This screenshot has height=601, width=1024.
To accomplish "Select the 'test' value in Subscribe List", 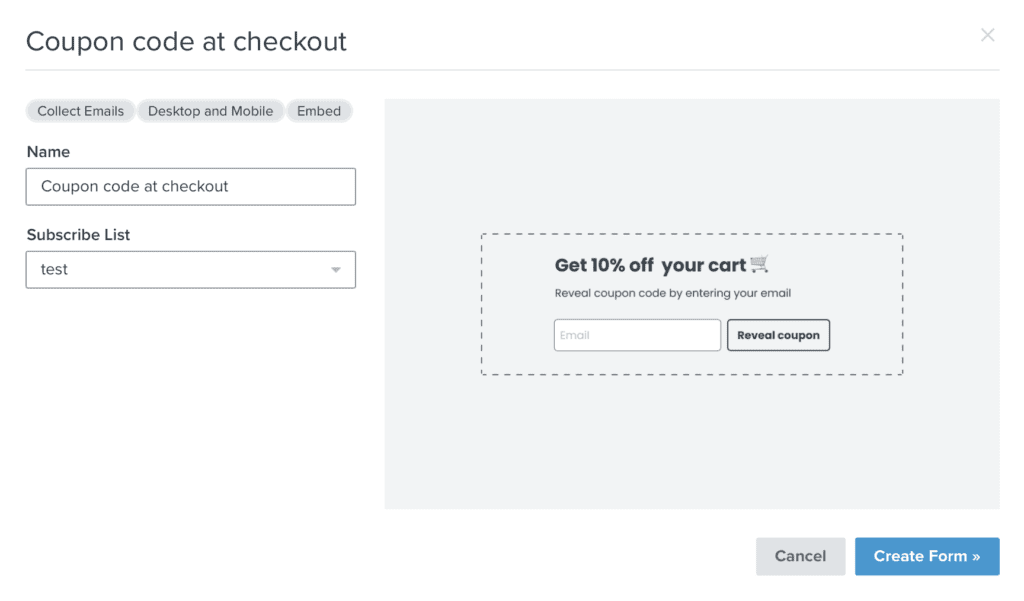I will 54,270.
